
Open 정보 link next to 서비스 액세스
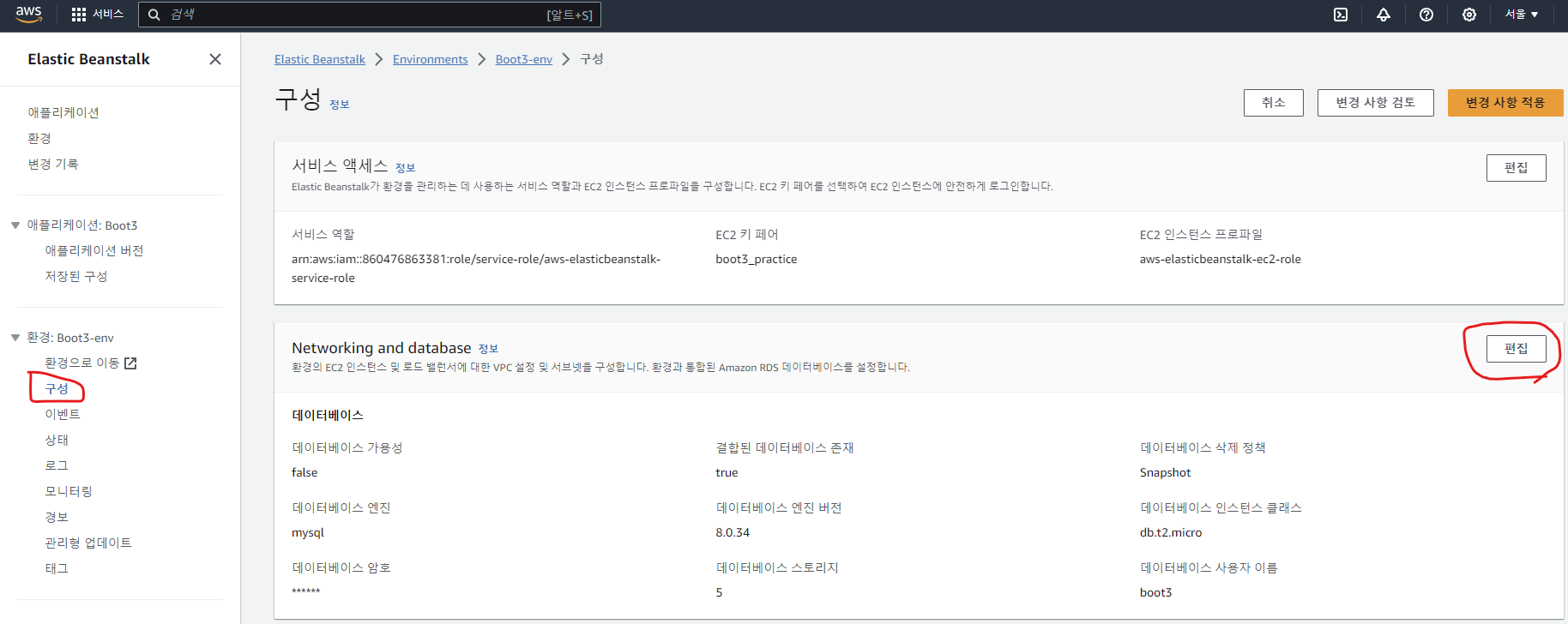(x=405, y=168)
